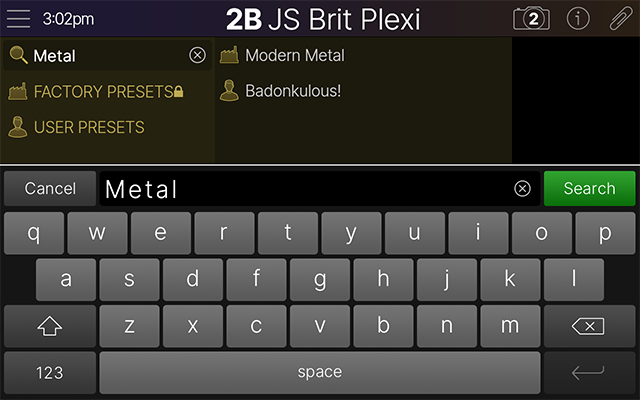Expand the USER PRESETS category
Viewport: 640px width, 400px height.
click(x=88, y=128)
